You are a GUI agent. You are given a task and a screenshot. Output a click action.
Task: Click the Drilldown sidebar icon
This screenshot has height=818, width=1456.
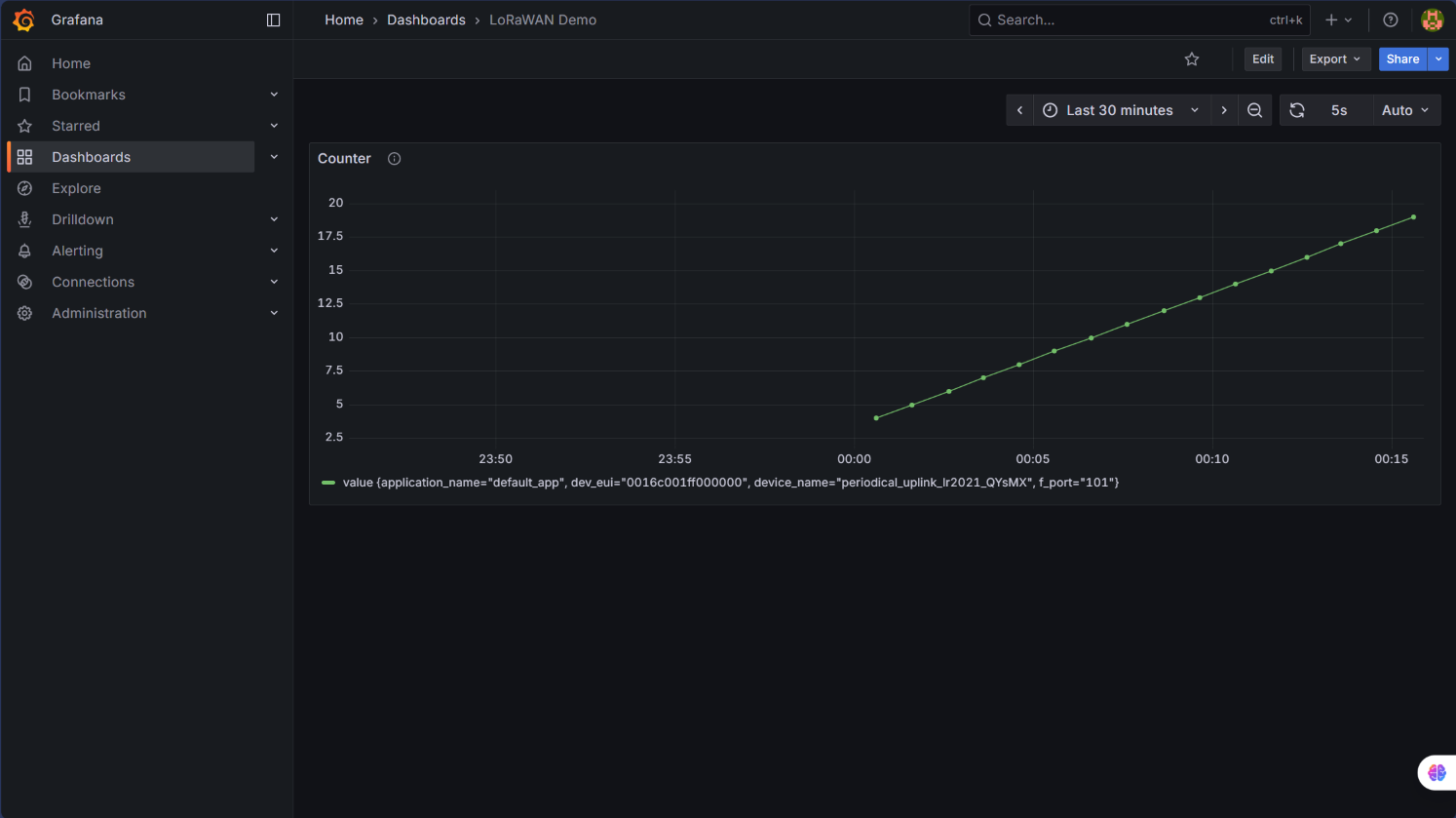[x=25, y=219]
